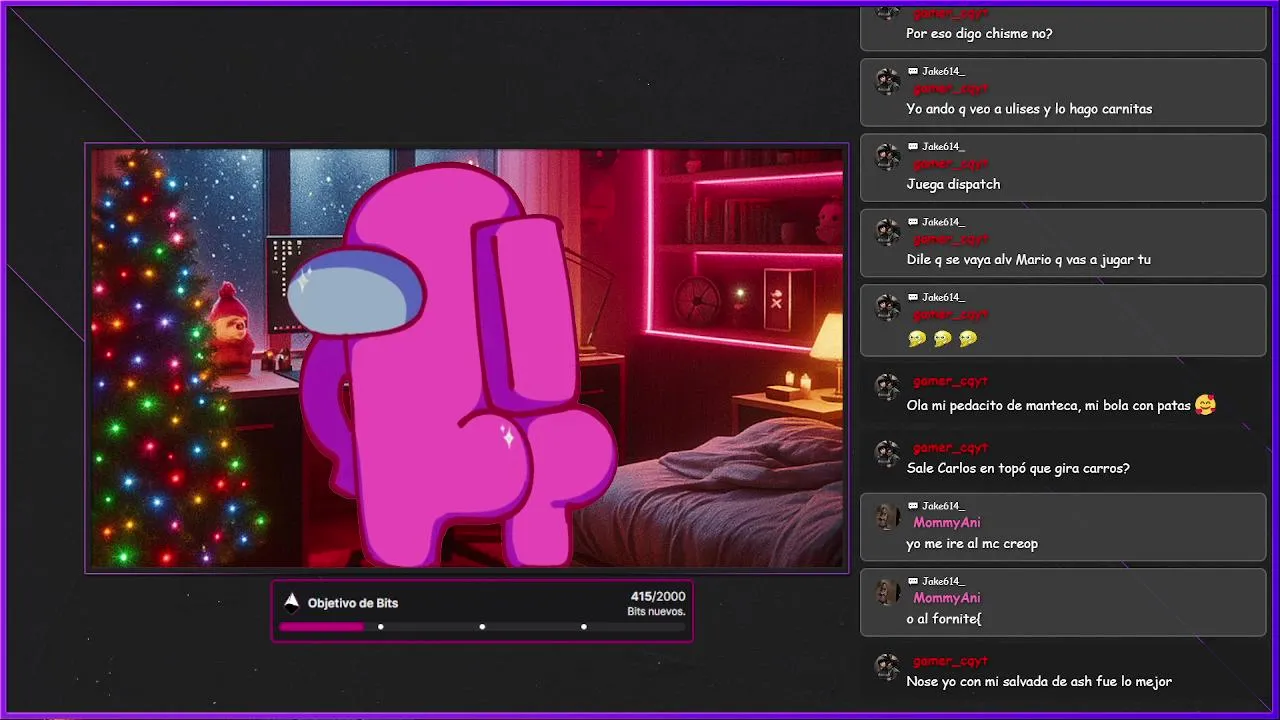Click 'Dile q se vaya alv Mario q vas a jugar tu'

click(1028, 259)
